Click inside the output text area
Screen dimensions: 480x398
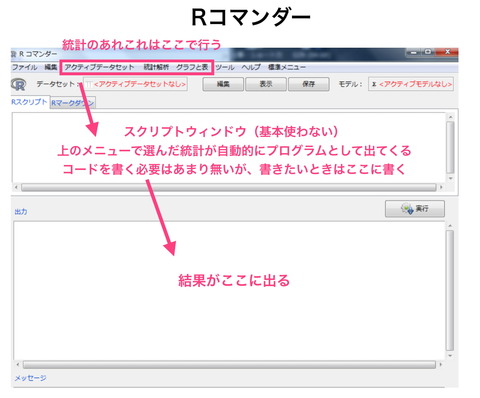229,290
